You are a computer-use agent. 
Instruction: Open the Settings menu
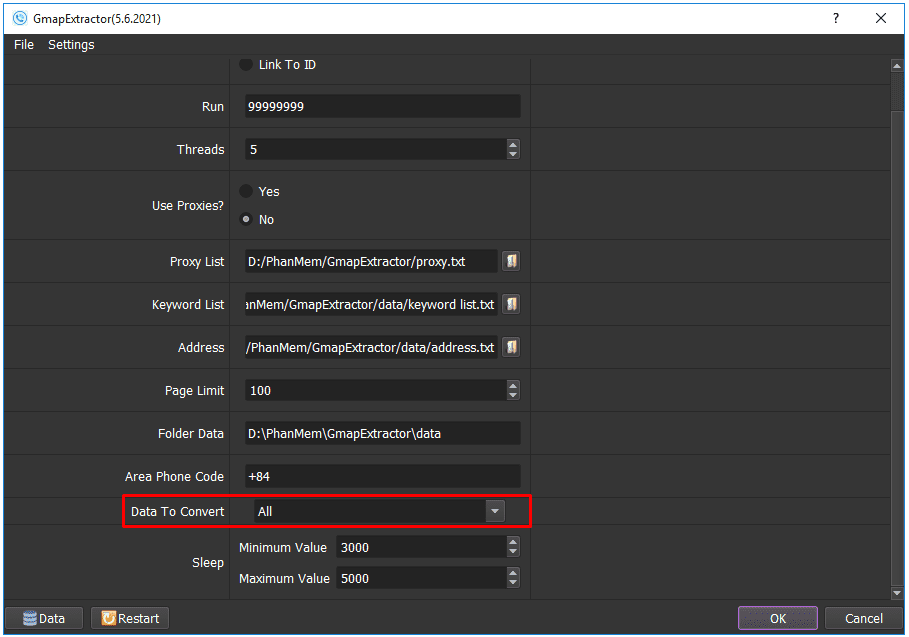[71, 45]
